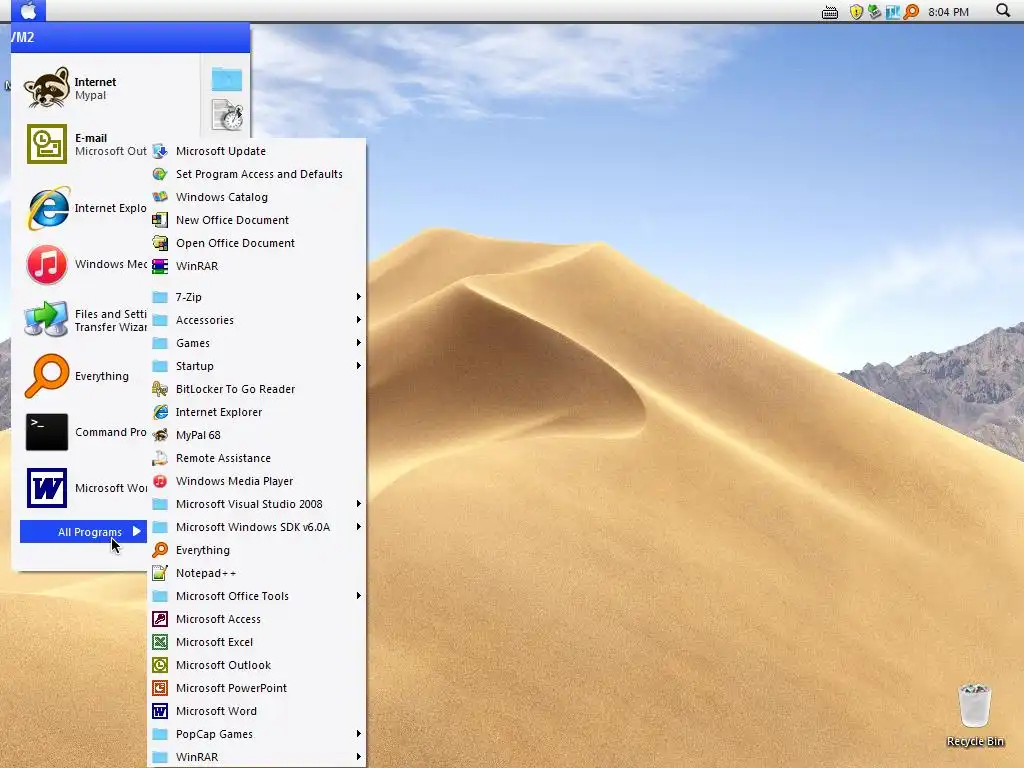Open Remote Assistance
This screenshot has height=768, width=1024.
coord(257,458)
